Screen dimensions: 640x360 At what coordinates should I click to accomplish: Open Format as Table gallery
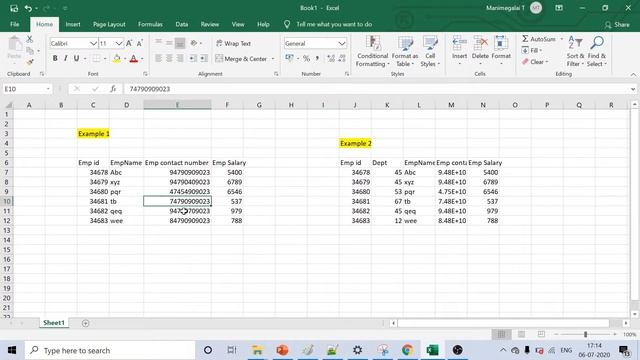point(405,51)
